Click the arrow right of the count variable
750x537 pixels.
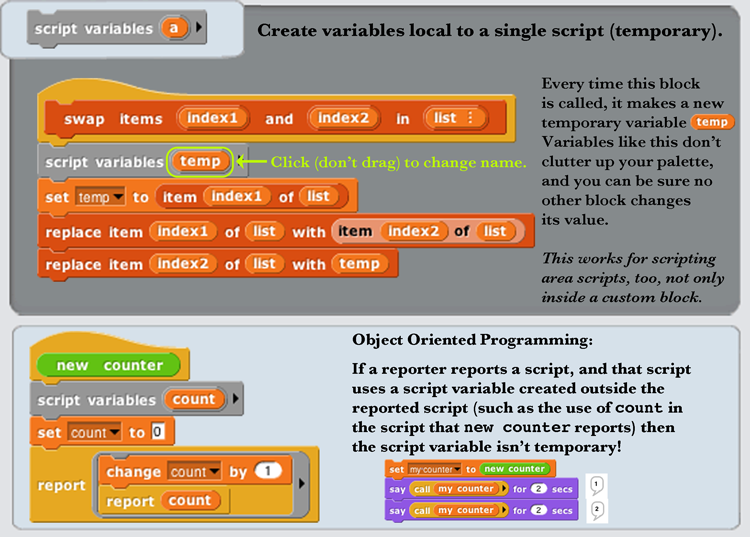234,400
